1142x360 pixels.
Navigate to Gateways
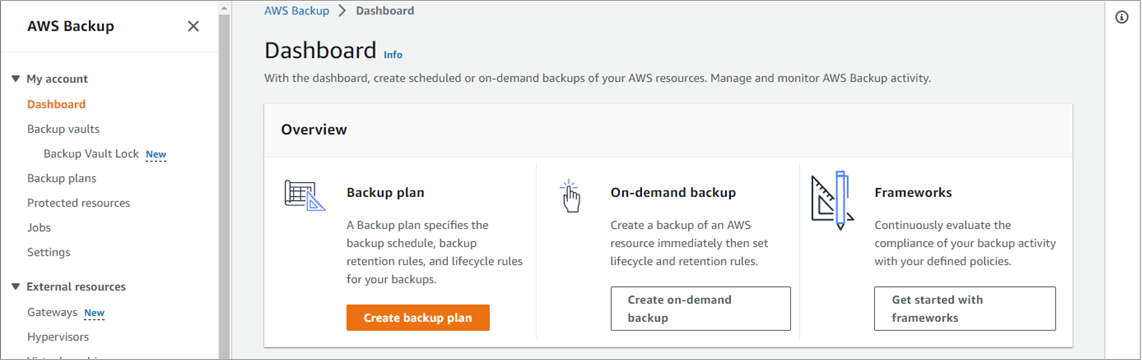coord(52,312)
